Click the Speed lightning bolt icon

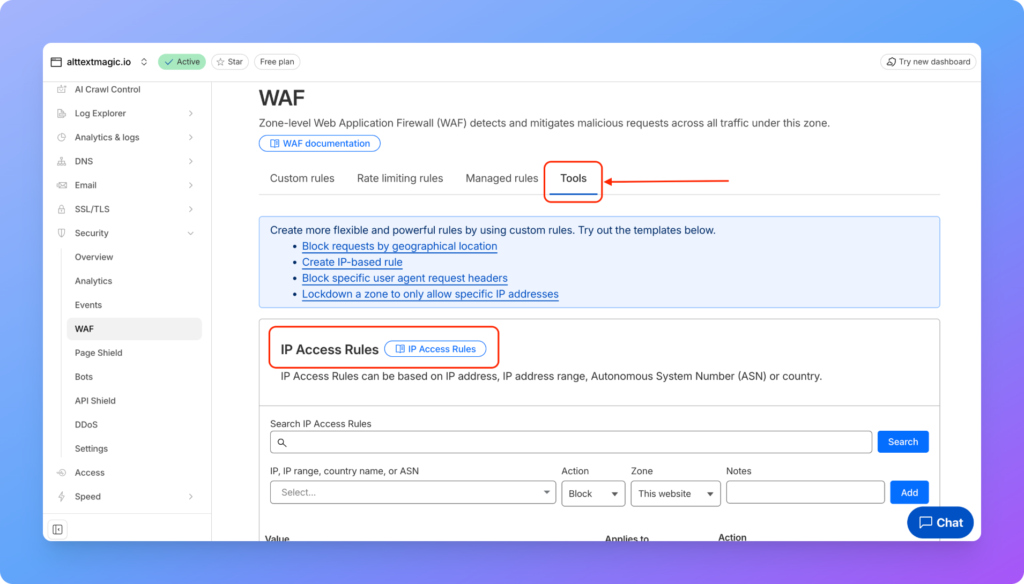[x=62, y=497]
